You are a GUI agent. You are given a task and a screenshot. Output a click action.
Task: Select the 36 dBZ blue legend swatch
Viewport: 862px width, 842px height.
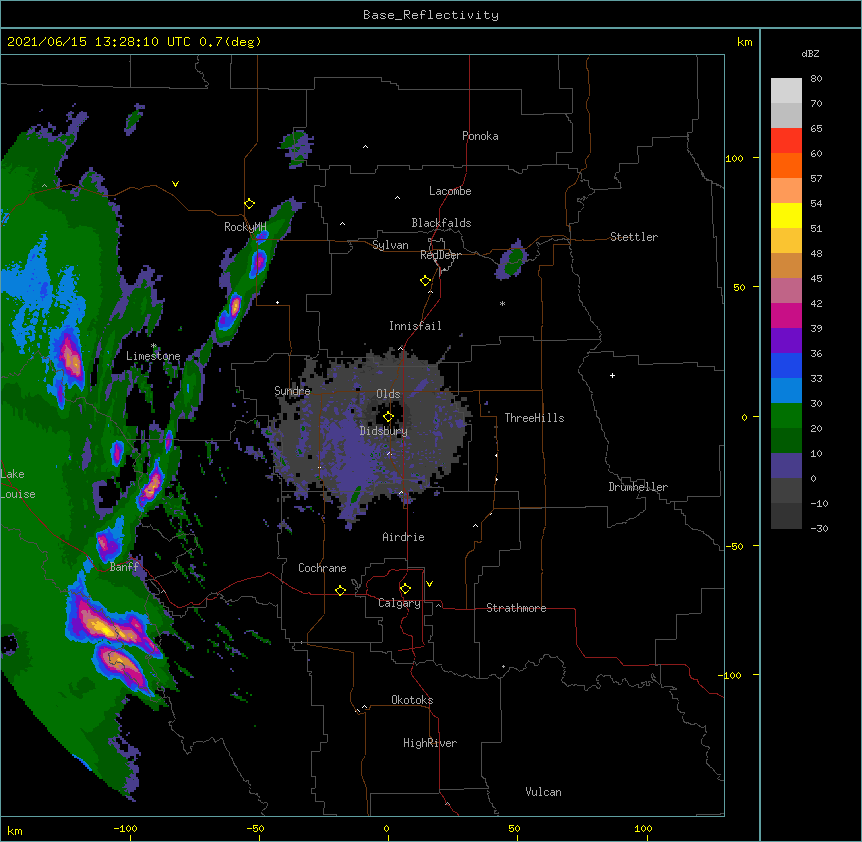click(x=786, y=365)
